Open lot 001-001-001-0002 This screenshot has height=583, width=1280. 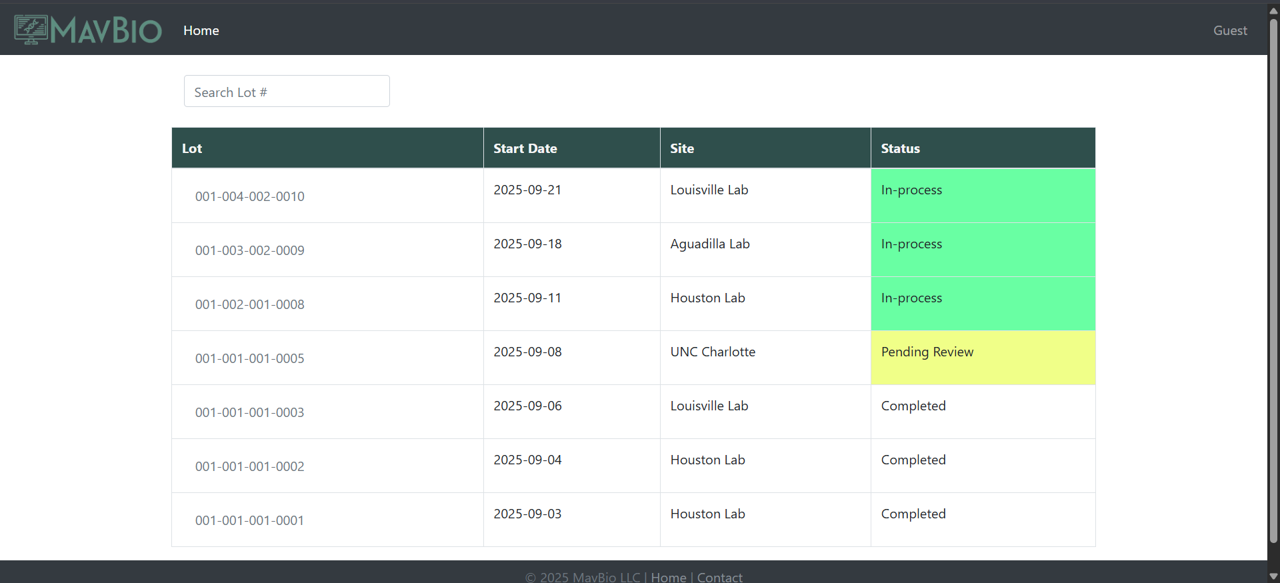point(249,466)
